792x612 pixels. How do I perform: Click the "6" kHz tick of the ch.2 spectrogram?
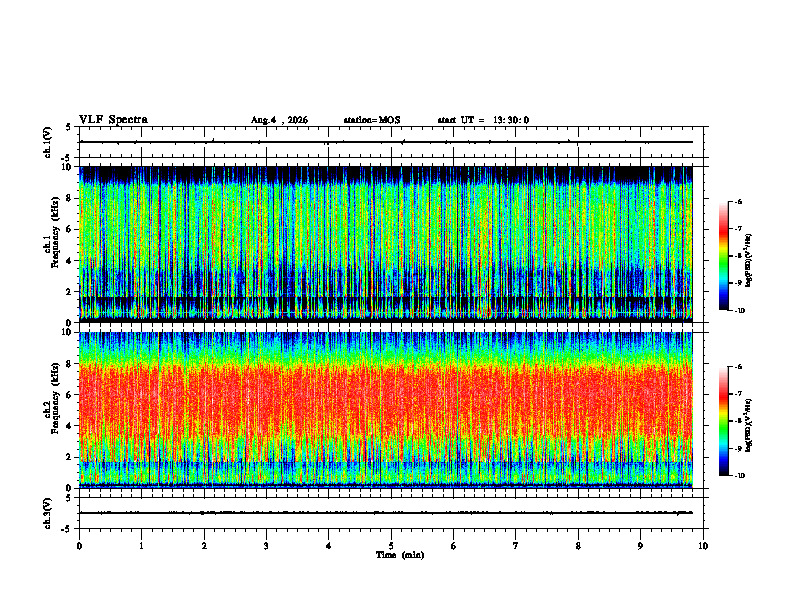click(69, 395)
